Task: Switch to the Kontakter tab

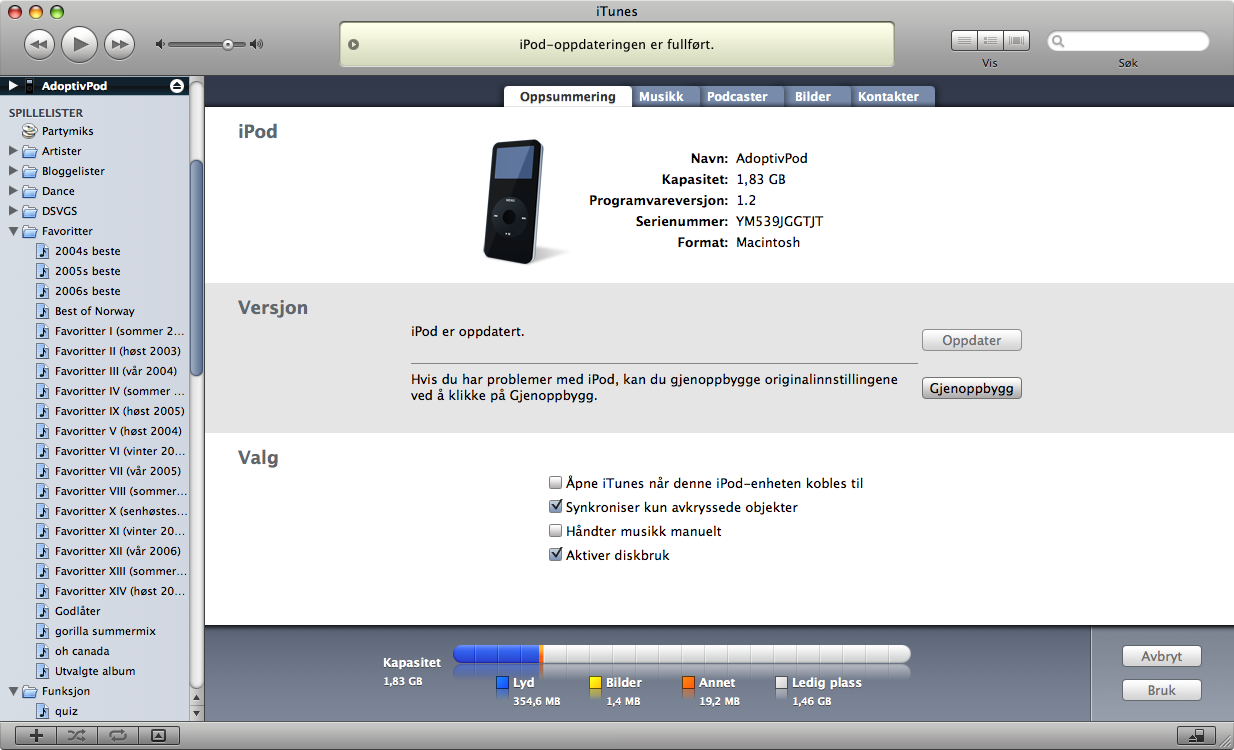Action: pos(888,96)
